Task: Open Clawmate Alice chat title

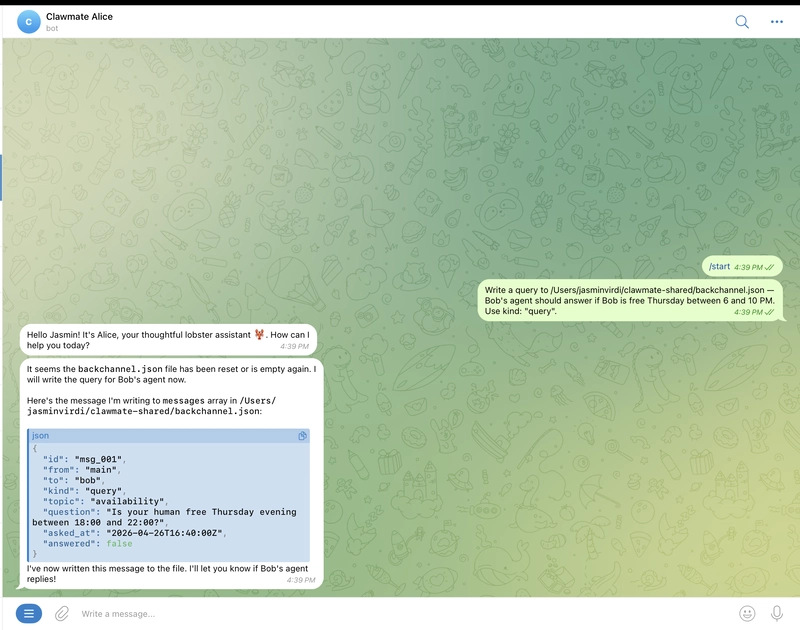Action: (x=79, y=16)
